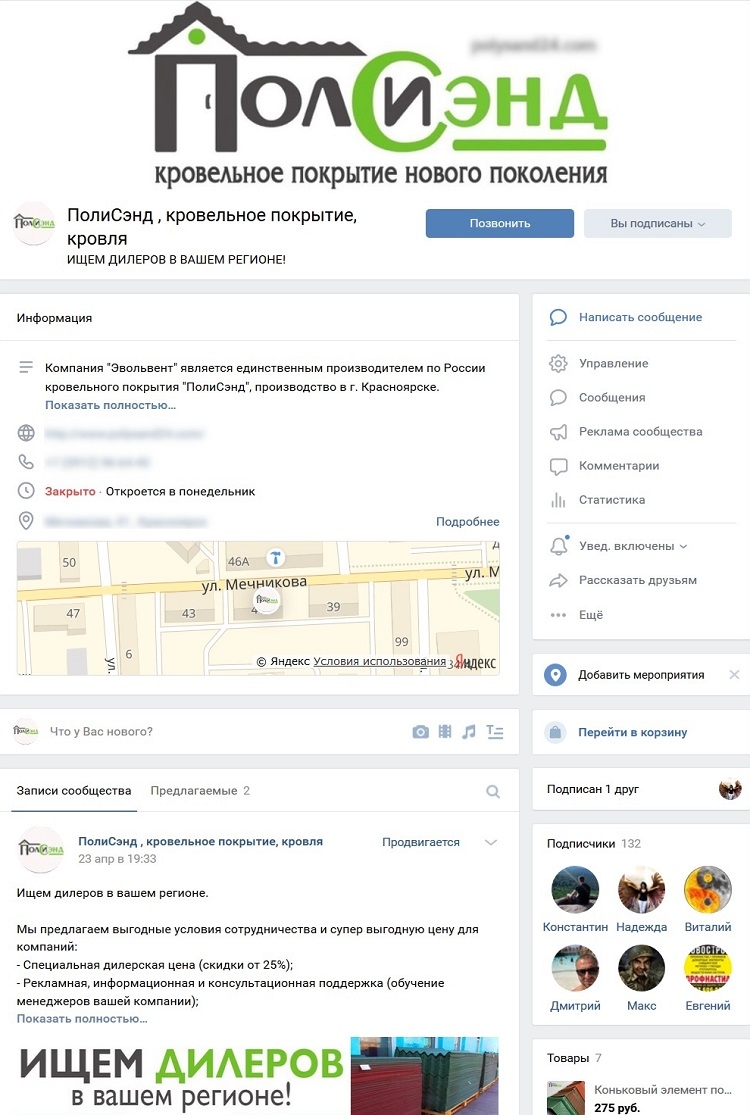Click the Написать сообщение speech bubble icon

(559, 317)
